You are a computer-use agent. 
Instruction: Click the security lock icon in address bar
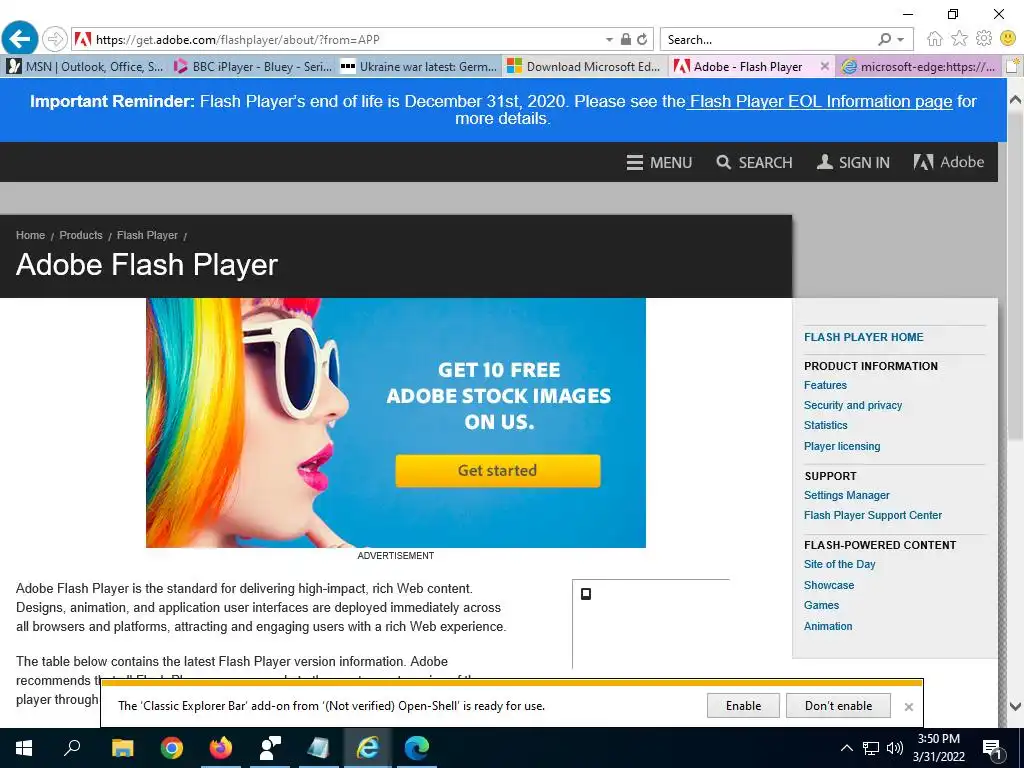click(626, 39)
